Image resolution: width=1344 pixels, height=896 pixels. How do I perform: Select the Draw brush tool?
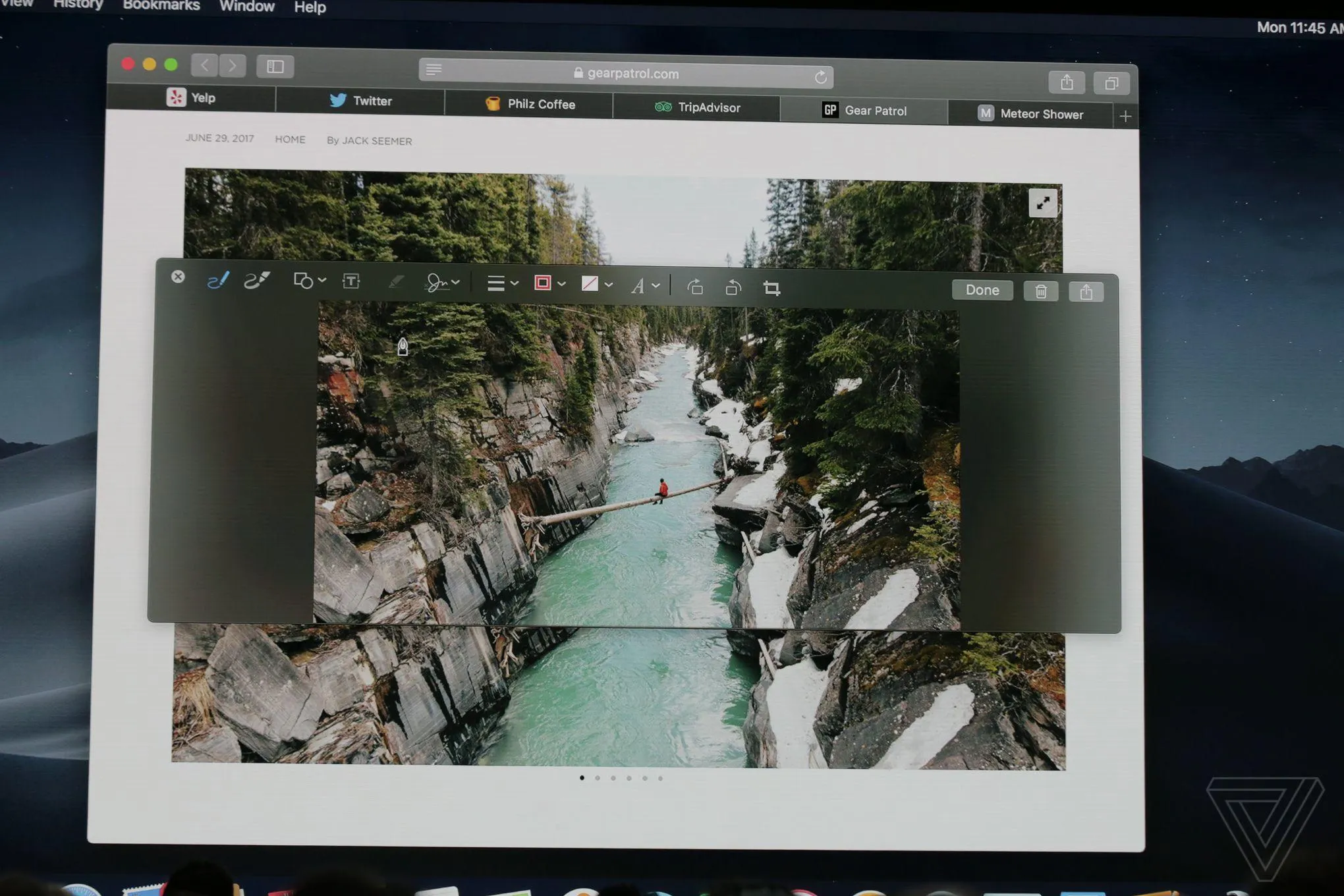[257, 281]
